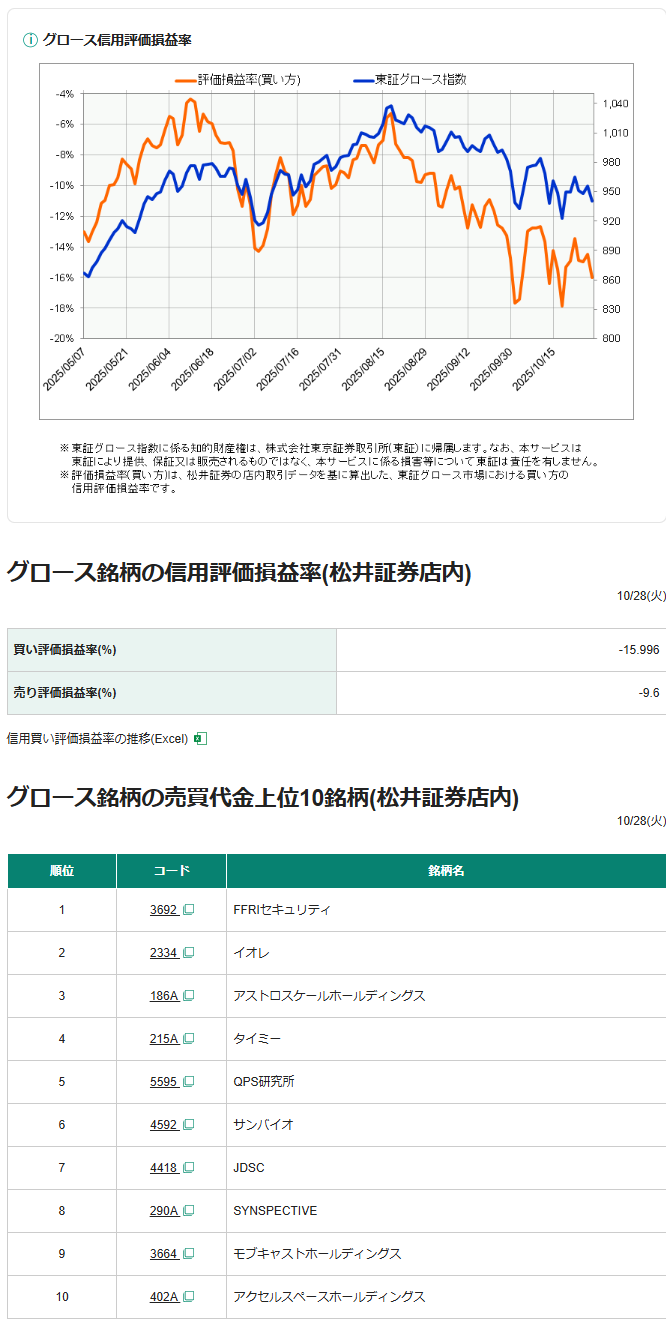The image size is (666, 1319).
Task: Click new-window icon next to code 186A
Action: click(188, 996)
